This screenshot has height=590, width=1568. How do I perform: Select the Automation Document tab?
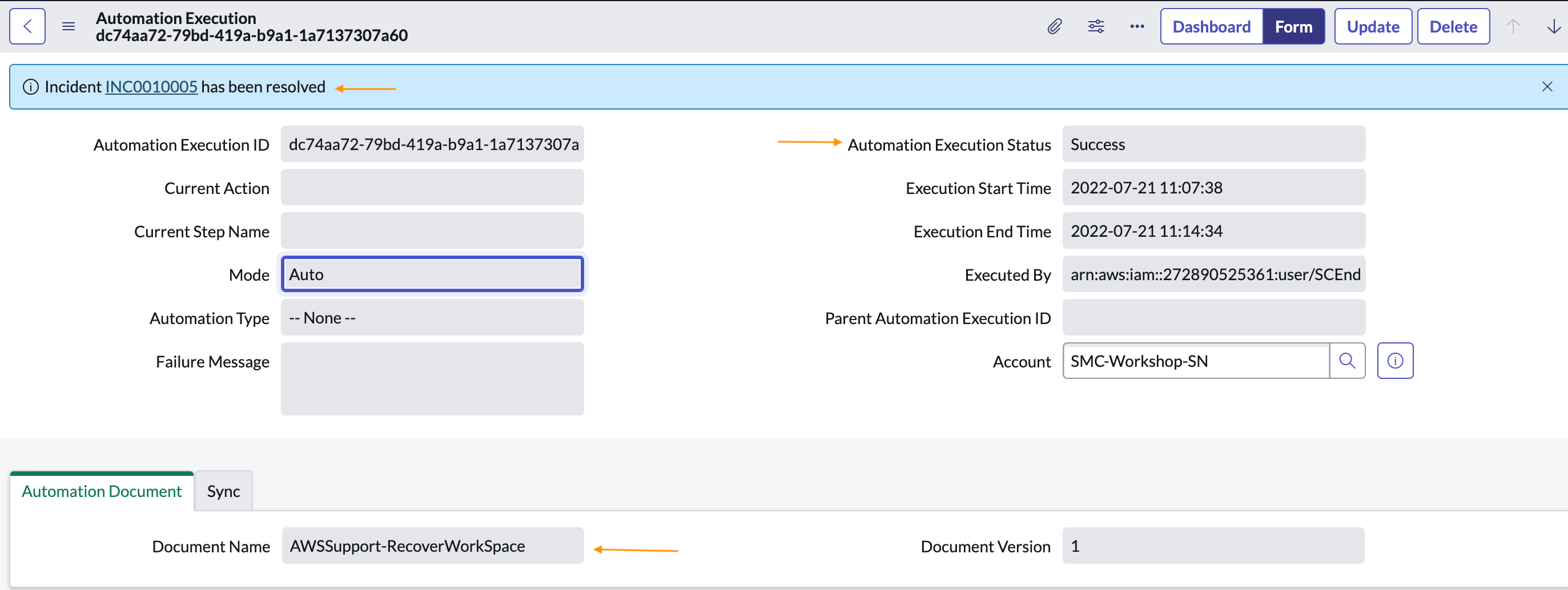pyautogui.click(x=102, y=490)
